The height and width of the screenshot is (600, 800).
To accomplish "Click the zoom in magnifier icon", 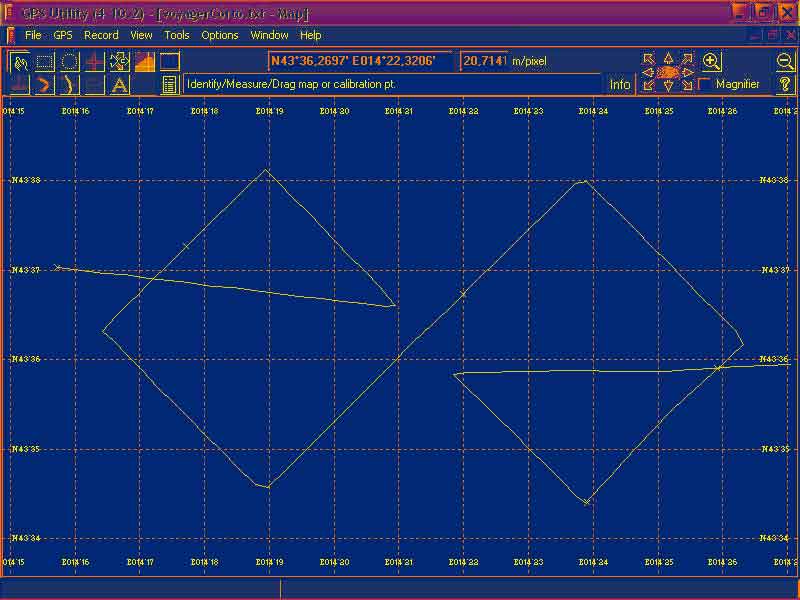I will (712, 61).
